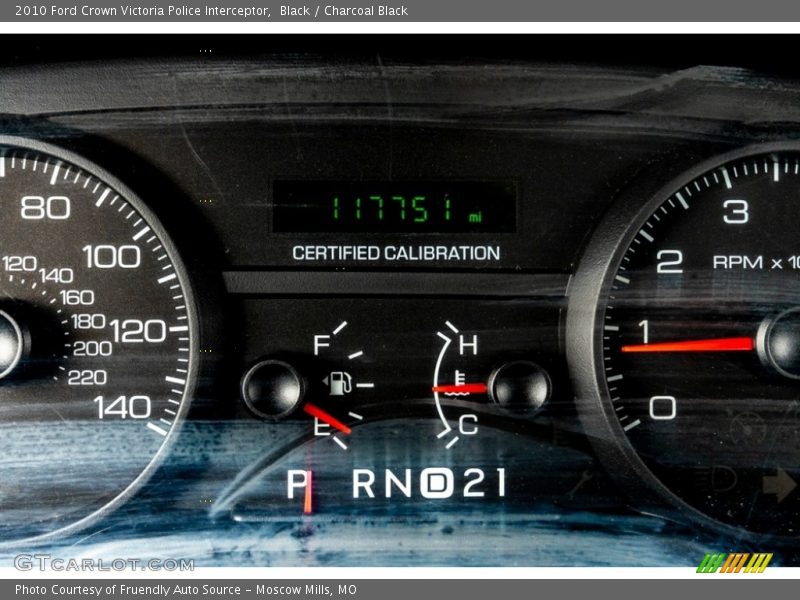Click the C mark on temperature gauge

coord(468,424)
